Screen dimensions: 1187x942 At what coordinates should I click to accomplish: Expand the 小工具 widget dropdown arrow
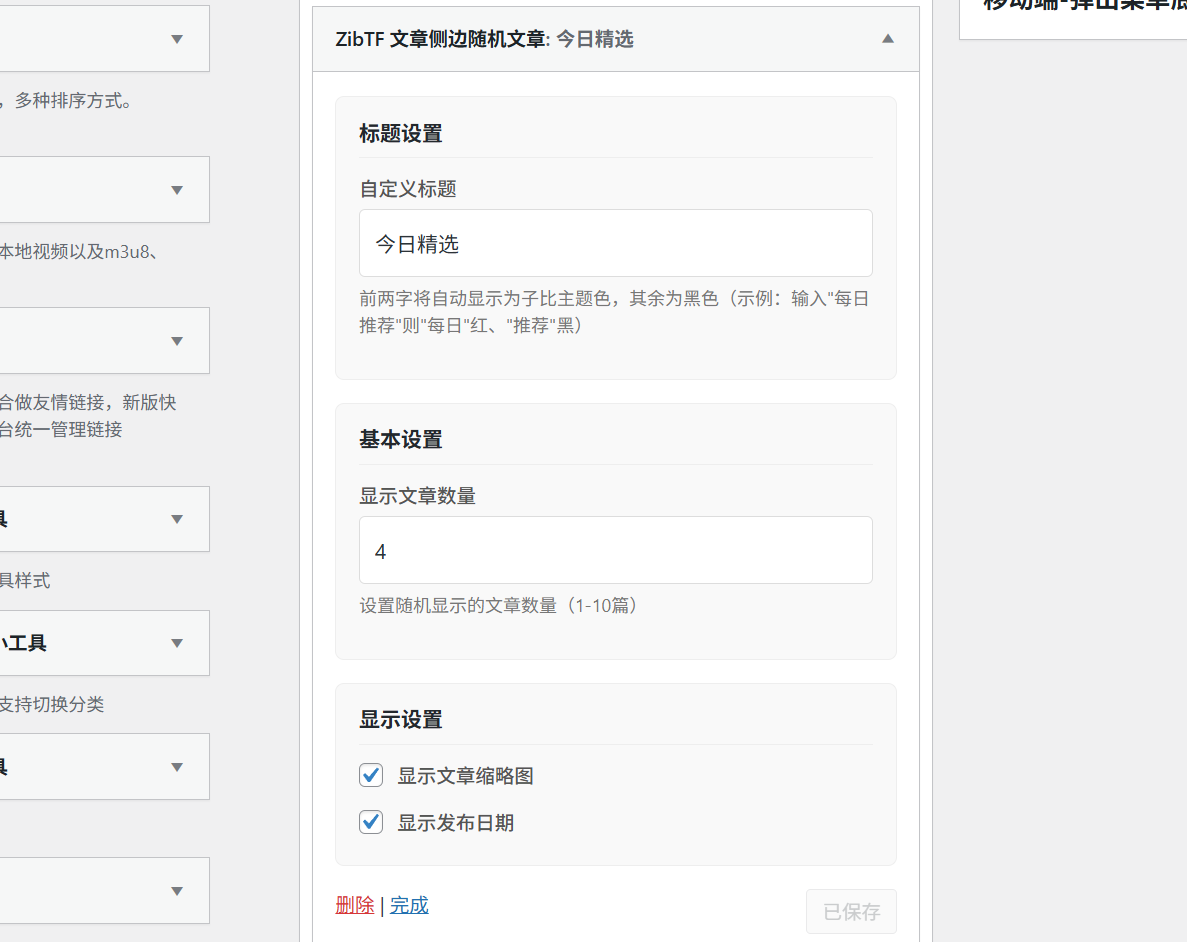click(x=176, y=643)
